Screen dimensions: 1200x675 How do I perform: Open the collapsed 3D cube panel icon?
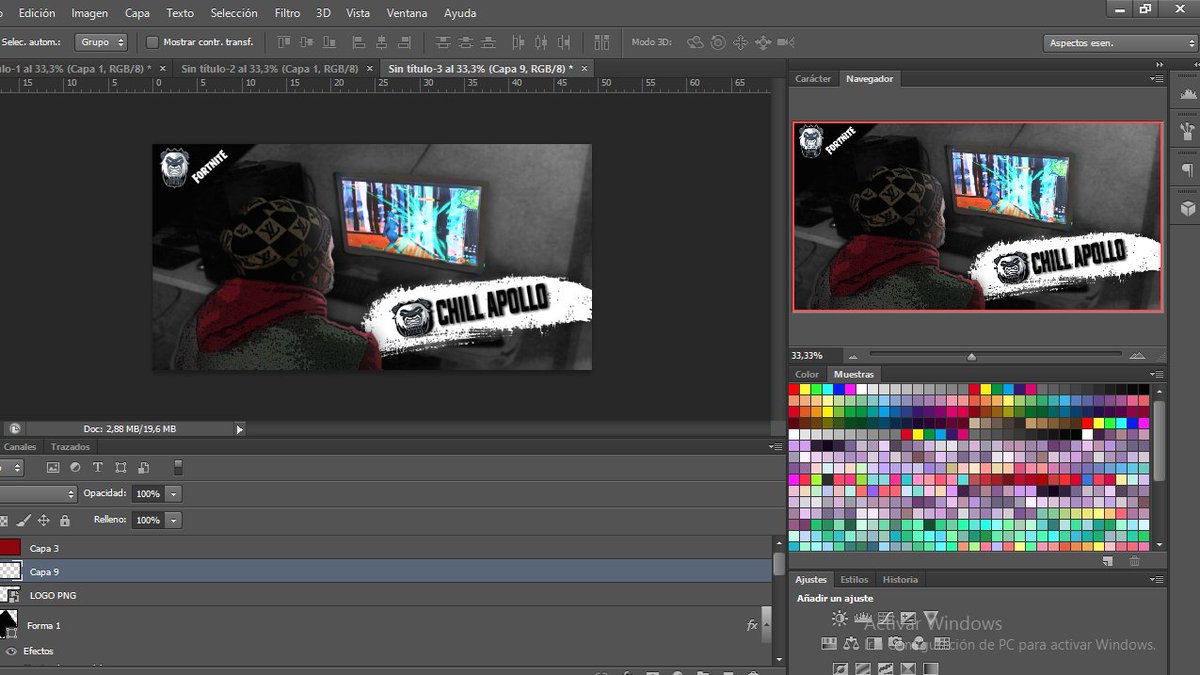click(1187, 208)
